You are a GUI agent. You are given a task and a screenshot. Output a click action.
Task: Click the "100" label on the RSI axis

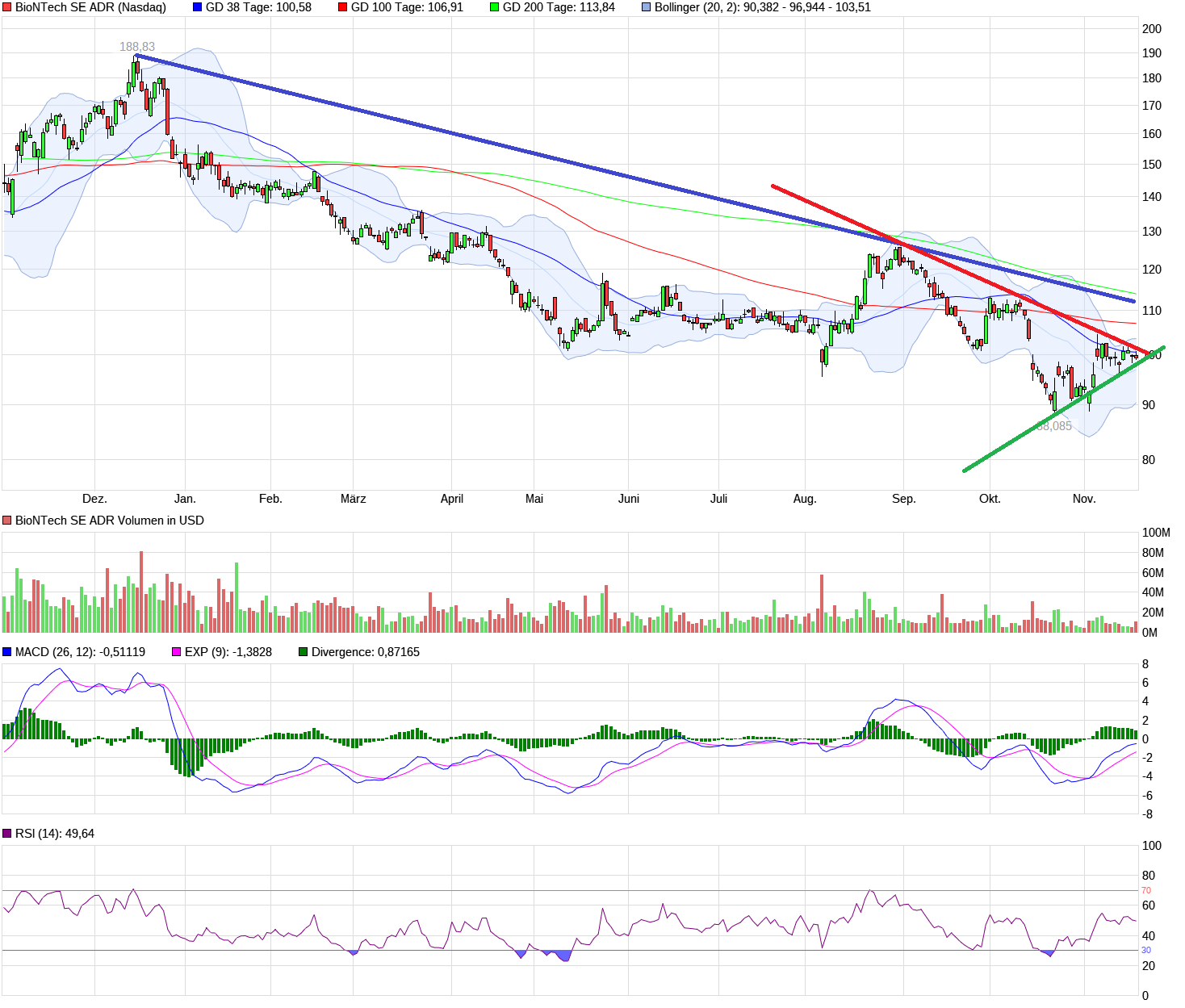point(1152,846)
